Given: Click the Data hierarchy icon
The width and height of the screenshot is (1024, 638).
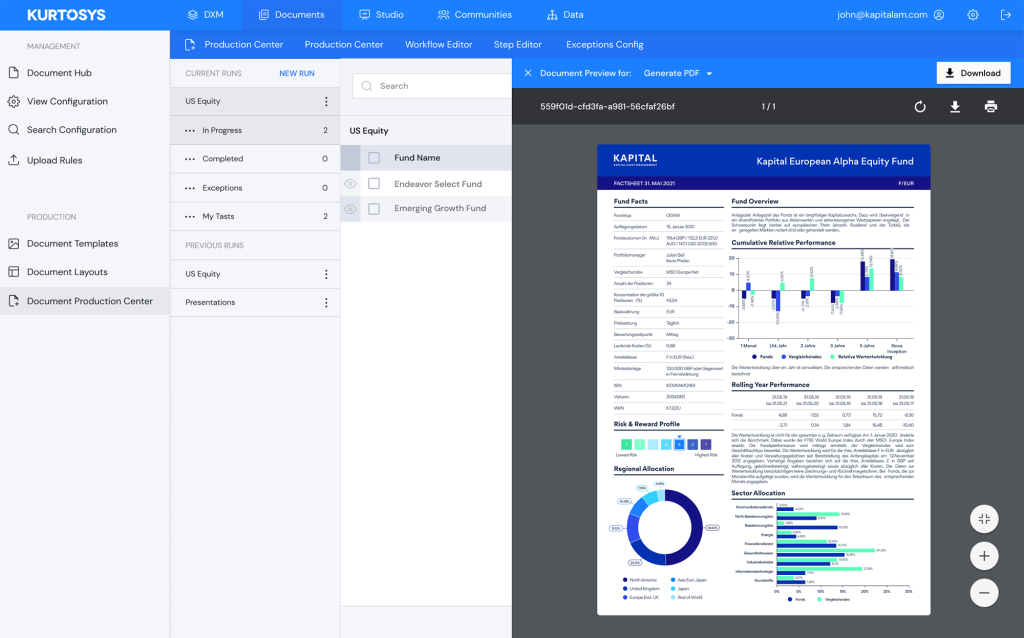Looking at the screenshot, I should click(x=552, y=14).
